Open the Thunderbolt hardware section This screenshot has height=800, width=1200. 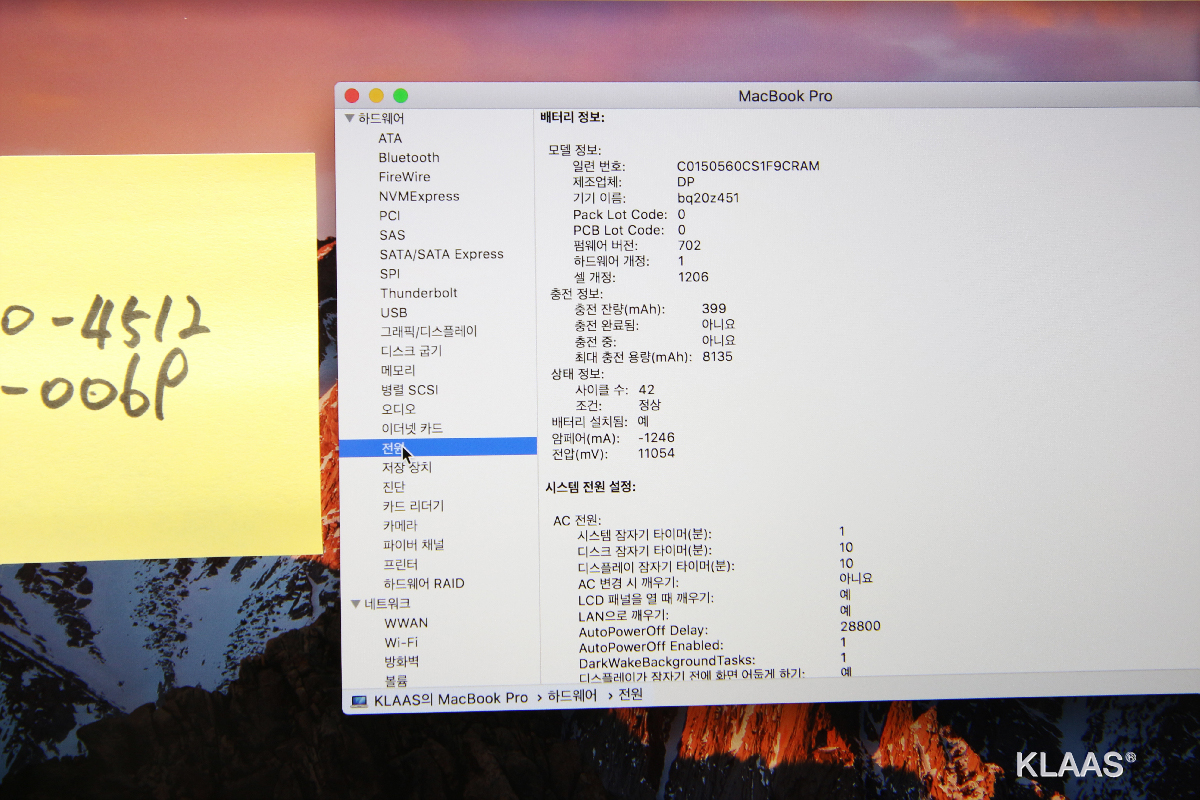(x=418, y=293)
